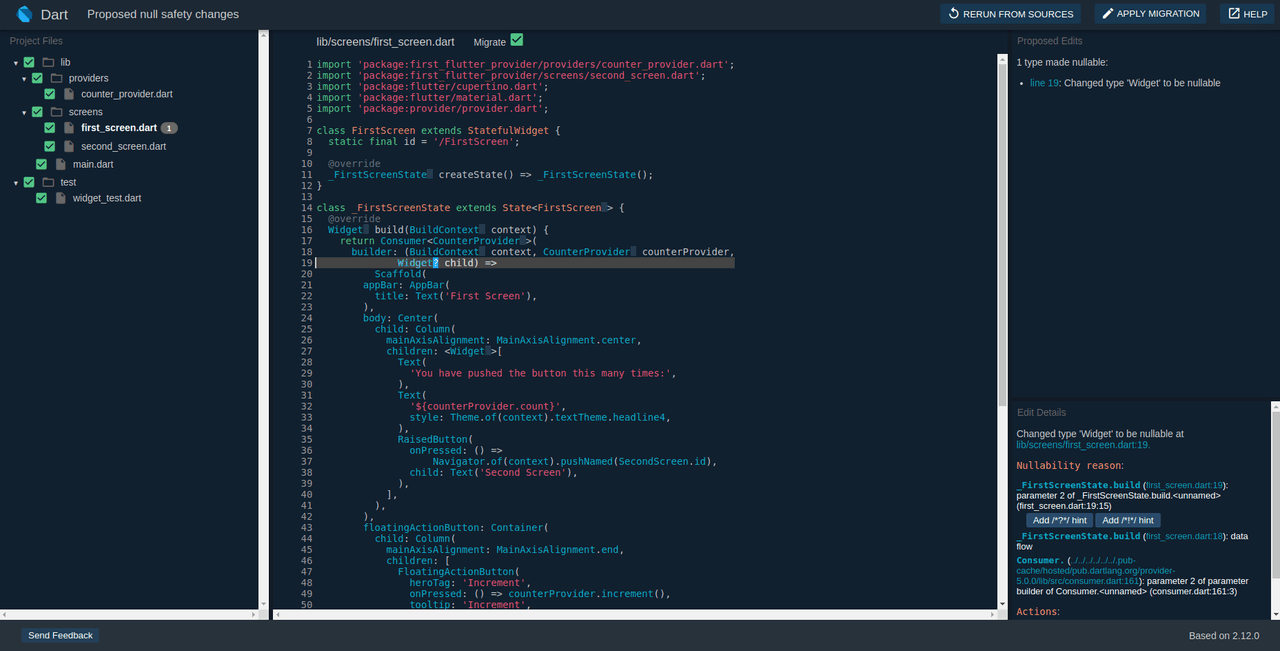Click the Apply Migration button
The width and height of the screenshot is (1280, 651).
pos(1150,14)
